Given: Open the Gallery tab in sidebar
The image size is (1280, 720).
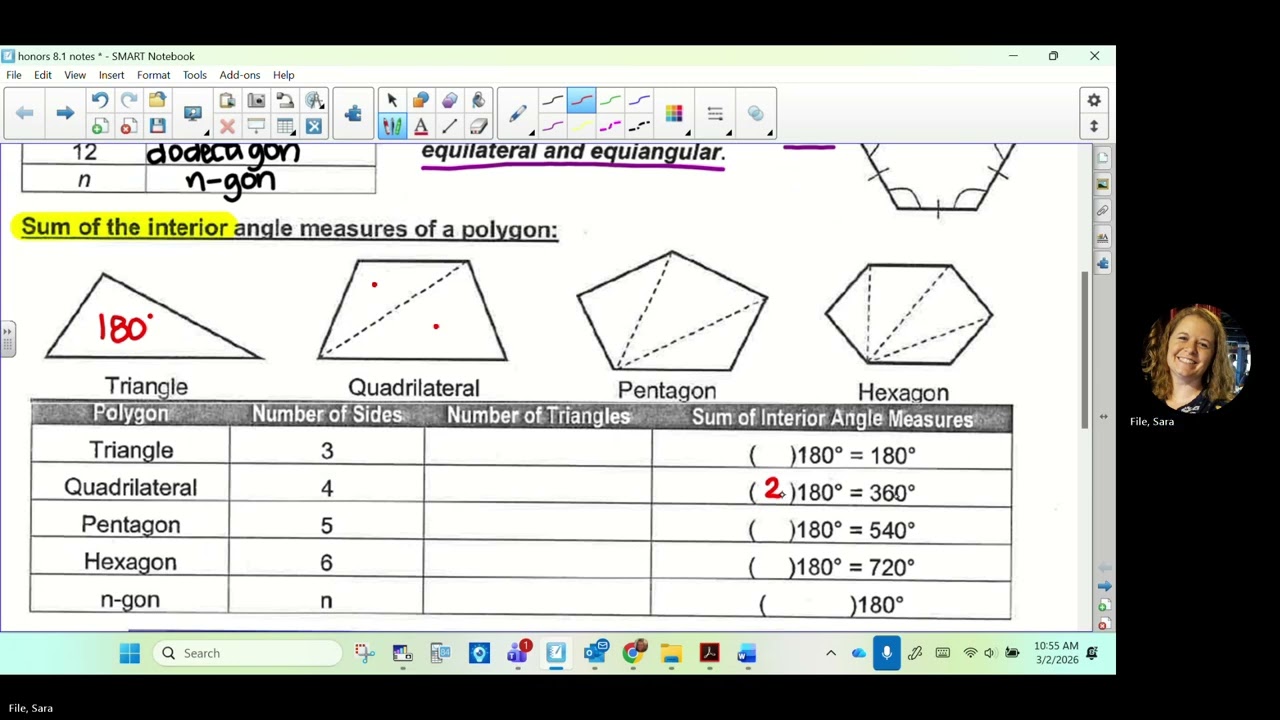Looking at the screenshot, I should tap(1103, 184).
